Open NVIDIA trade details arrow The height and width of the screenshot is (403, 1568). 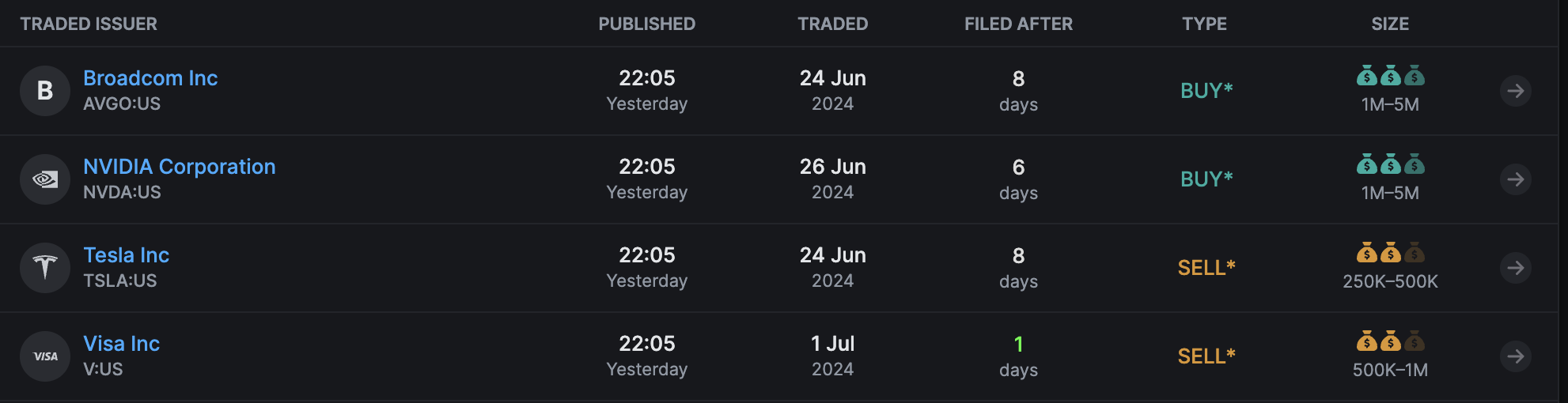tap(1515, 179)
